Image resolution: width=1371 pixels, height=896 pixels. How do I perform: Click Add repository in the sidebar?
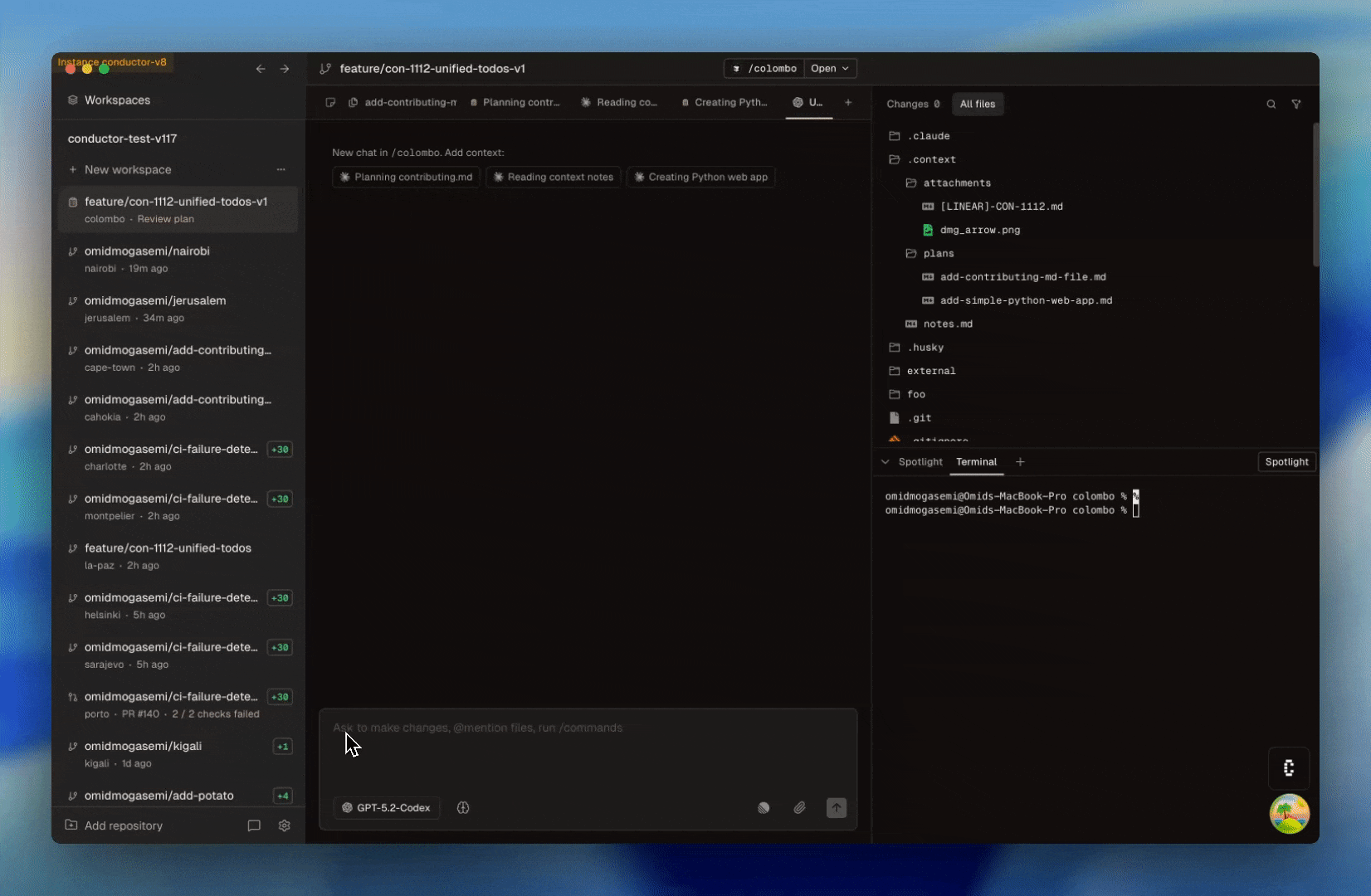click(x=123, y=825)
